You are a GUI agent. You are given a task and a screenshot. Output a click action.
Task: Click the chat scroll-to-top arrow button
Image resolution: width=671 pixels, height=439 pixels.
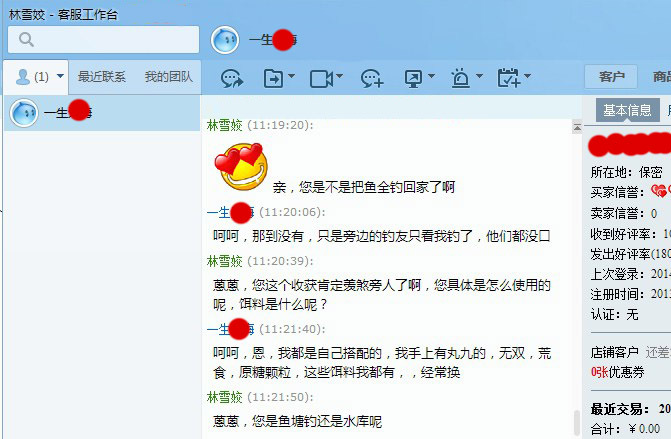pyautogui.click(x=577, y=128)
